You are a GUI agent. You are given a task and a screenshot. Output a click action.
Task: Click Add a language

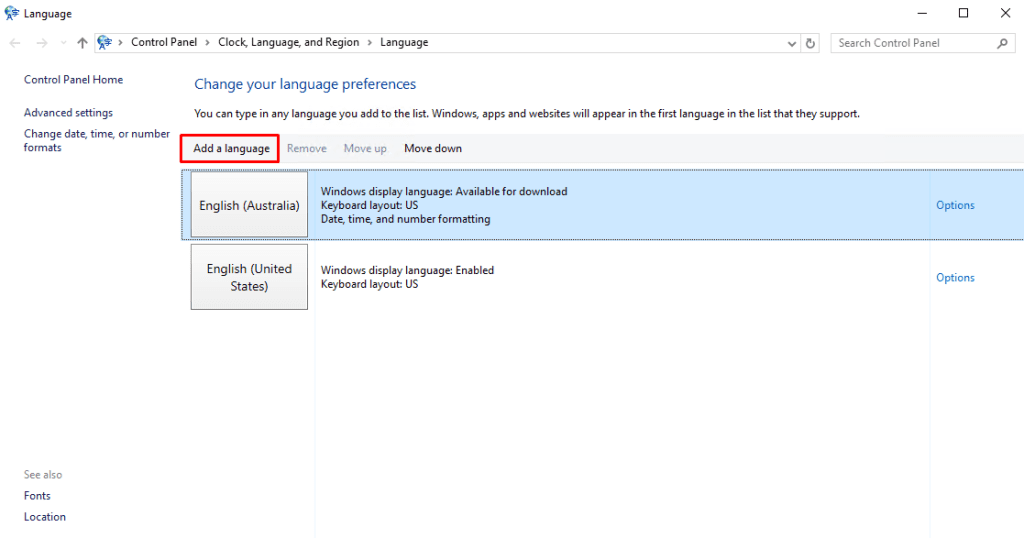click(x=231, y=148)
